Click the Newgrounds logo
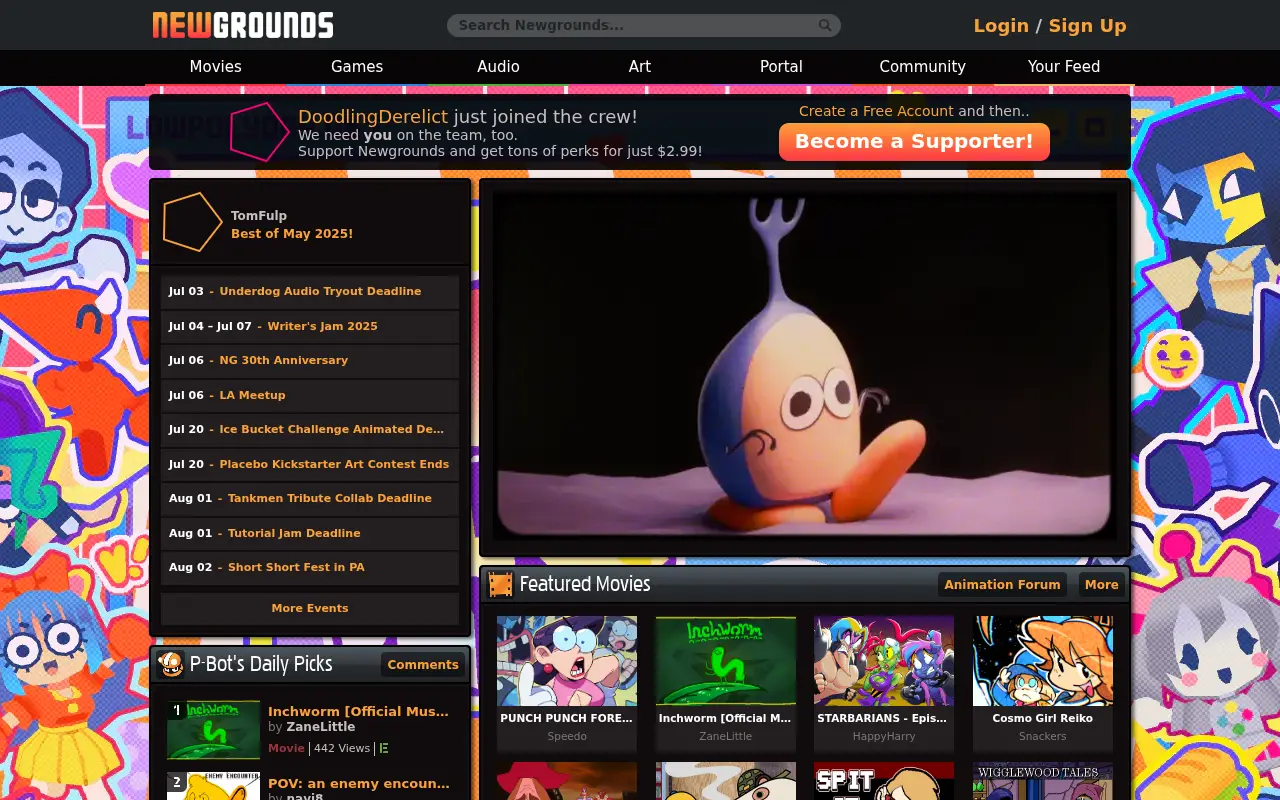 point(243,25)
